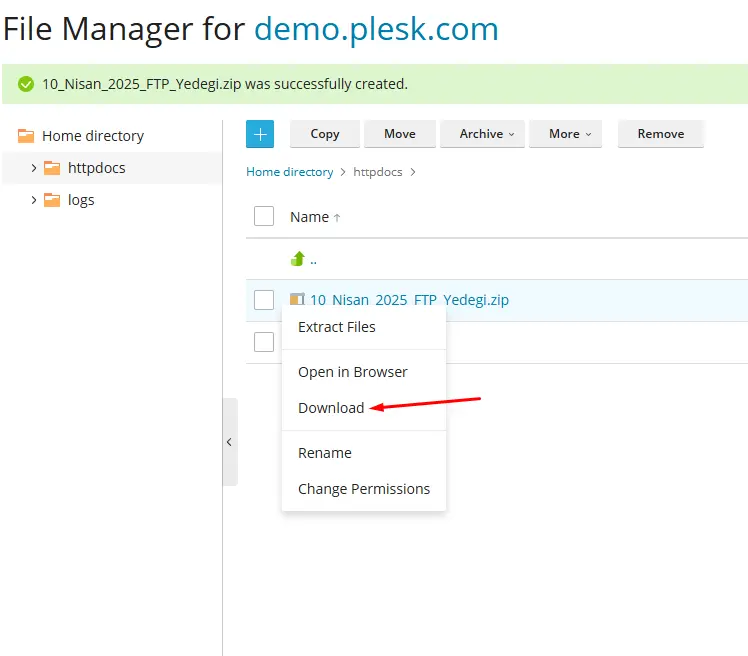
Task: Select the logs folder in the tree
Action: pos(81,200)
